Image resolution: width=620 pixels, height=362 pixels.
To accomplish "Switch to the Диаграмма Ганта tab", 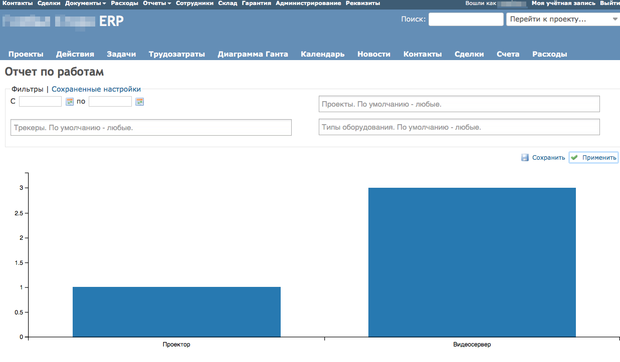I will [x=253, y=54].
